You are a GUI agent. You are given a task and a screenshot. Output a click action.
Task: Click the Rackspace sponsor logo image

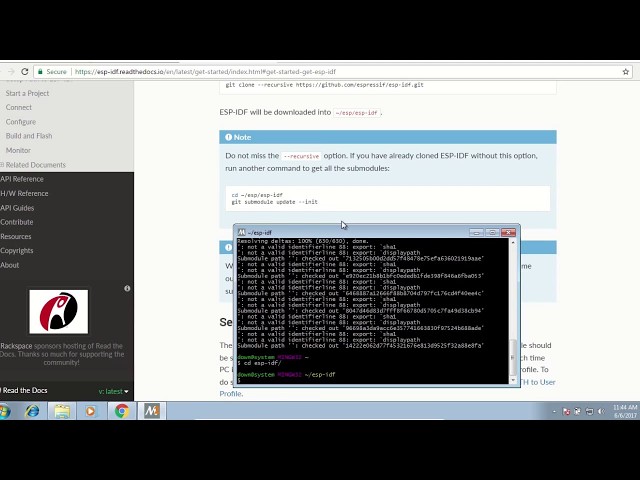pyautogui.click(x=58, y=311)
